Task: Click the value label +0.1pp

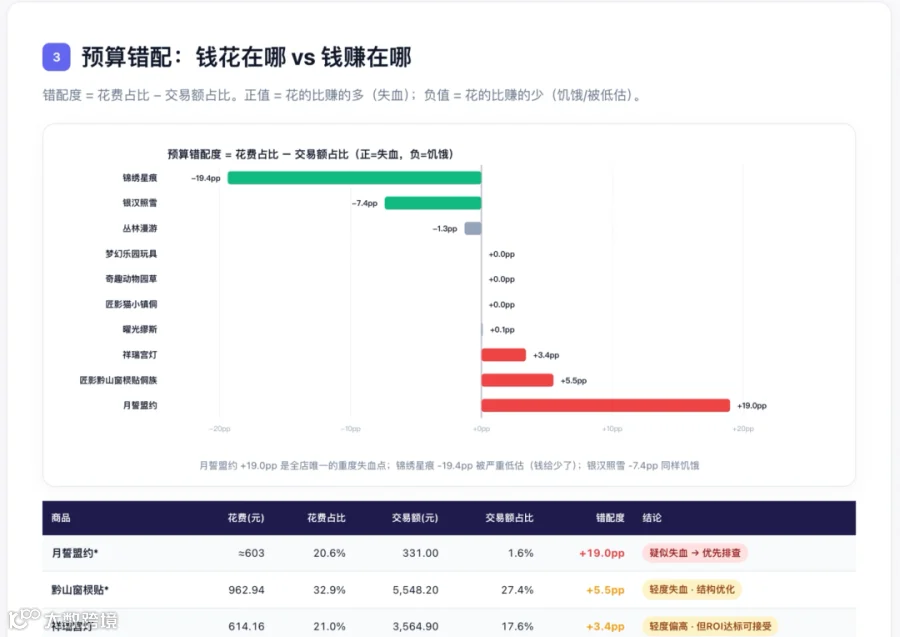Action: coord(502,330)
